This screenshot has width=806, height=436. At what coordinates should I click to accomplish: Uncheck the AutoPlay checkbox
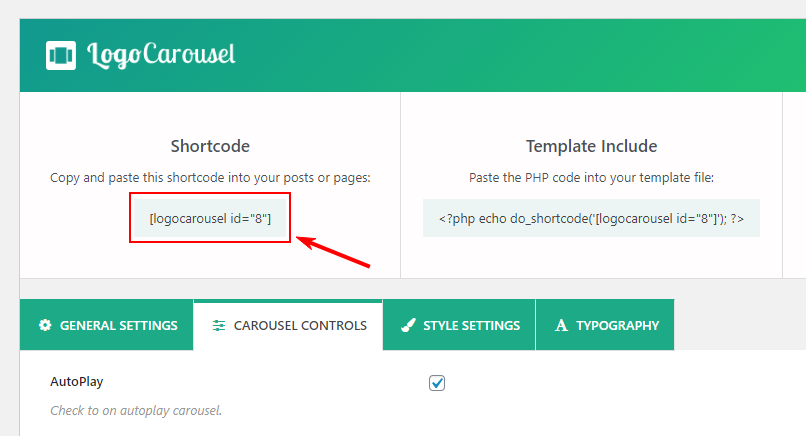click(x=437, y=383)
